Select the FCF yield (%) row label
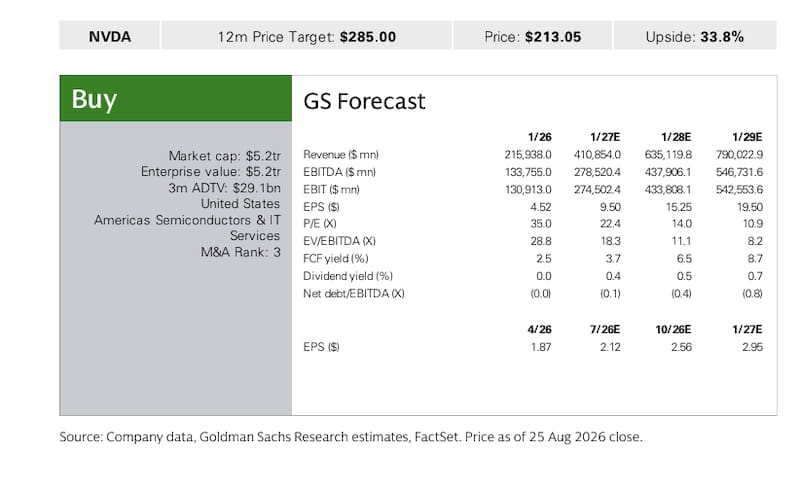 (x=336, y=259)
